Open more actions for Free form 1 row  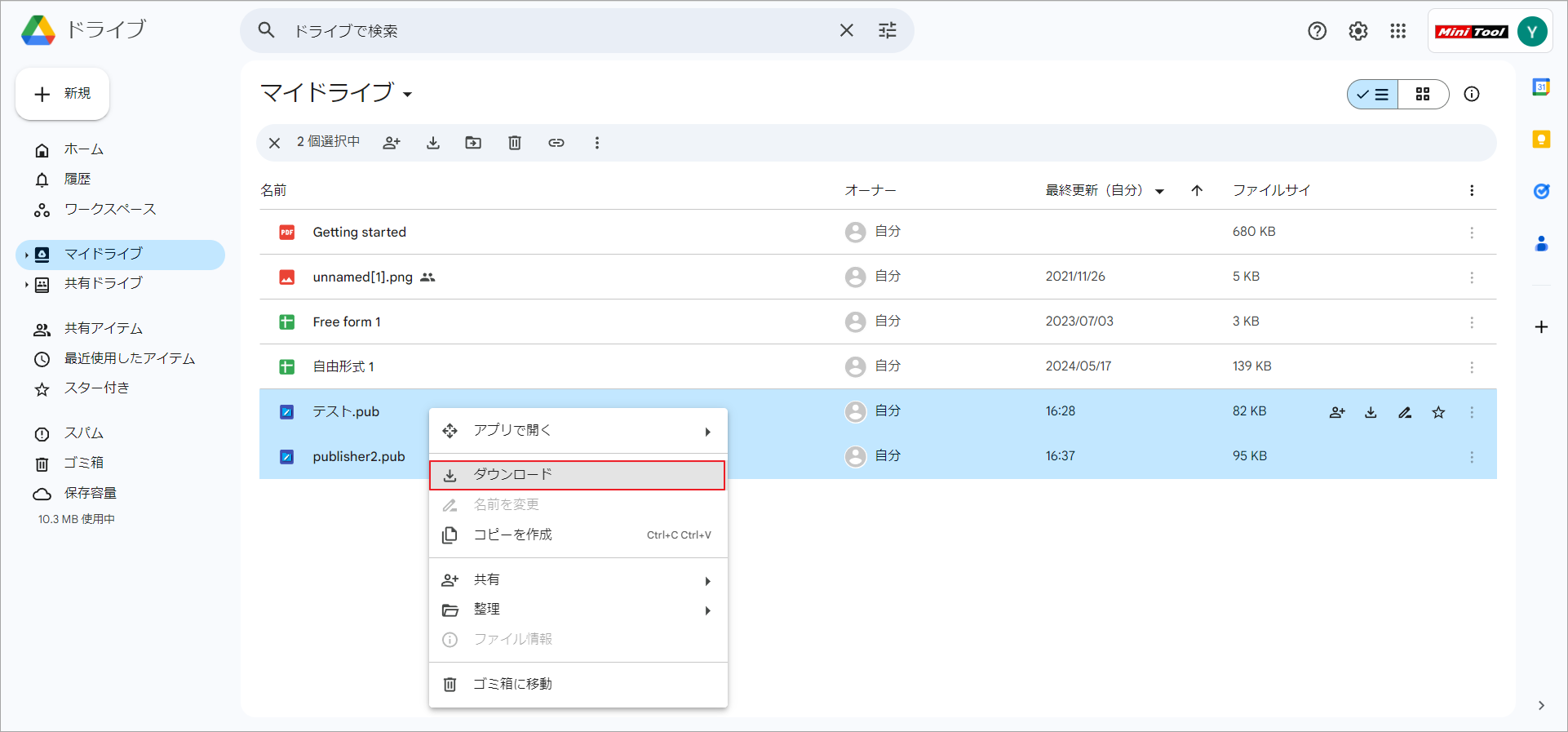1472,322
